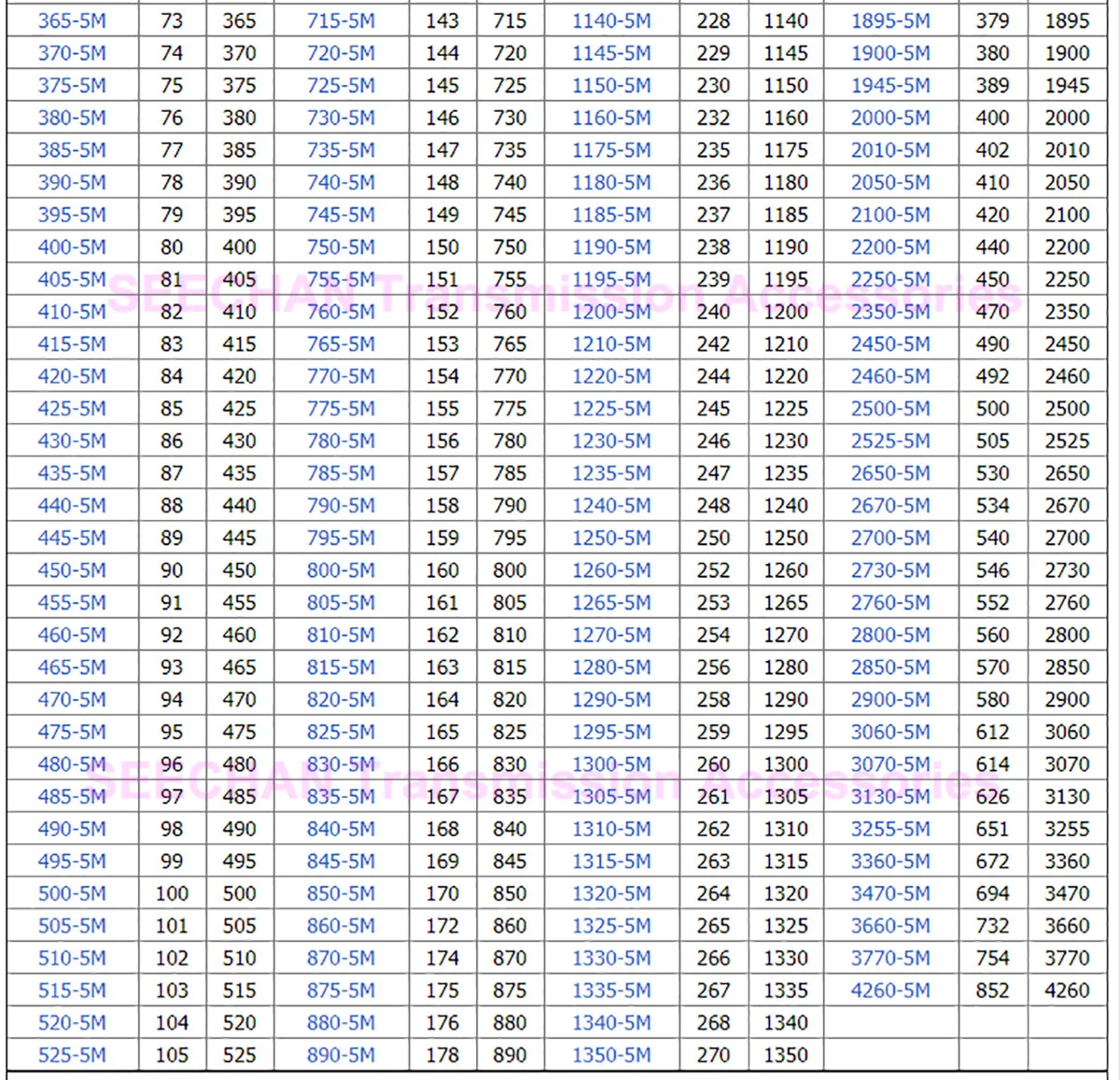Open the 430-5M link
The height and width of the screenshot is (1080, 1120).
tap(72, 441)
